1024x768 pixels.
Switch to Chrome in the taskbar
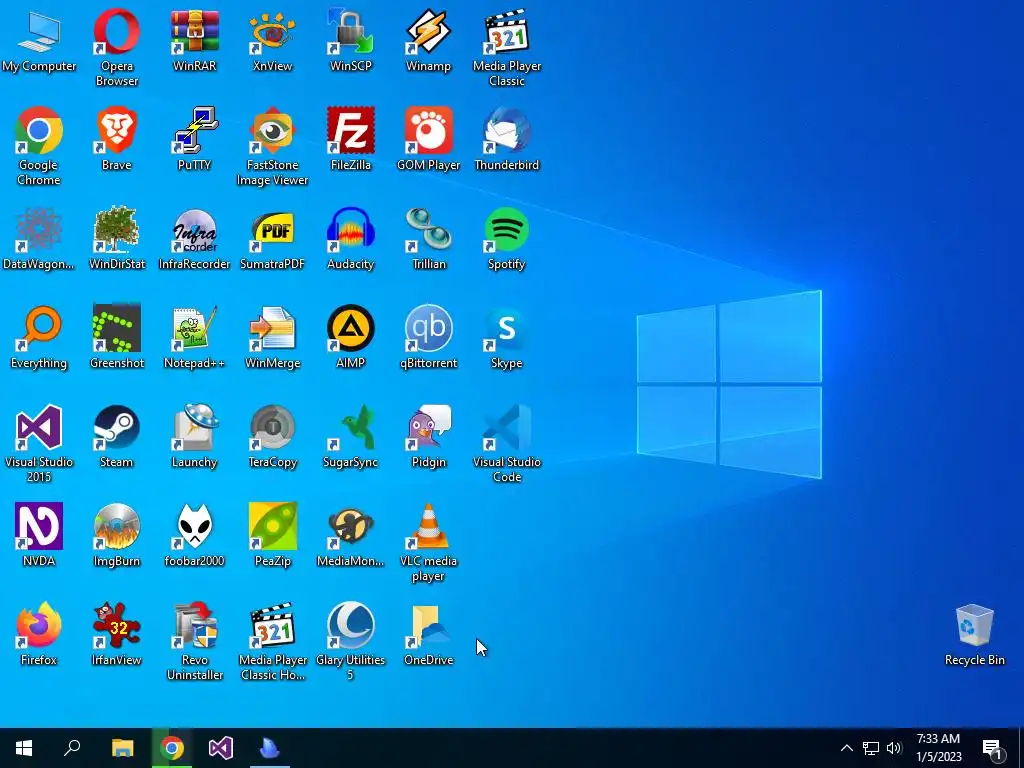click(172, 748)
